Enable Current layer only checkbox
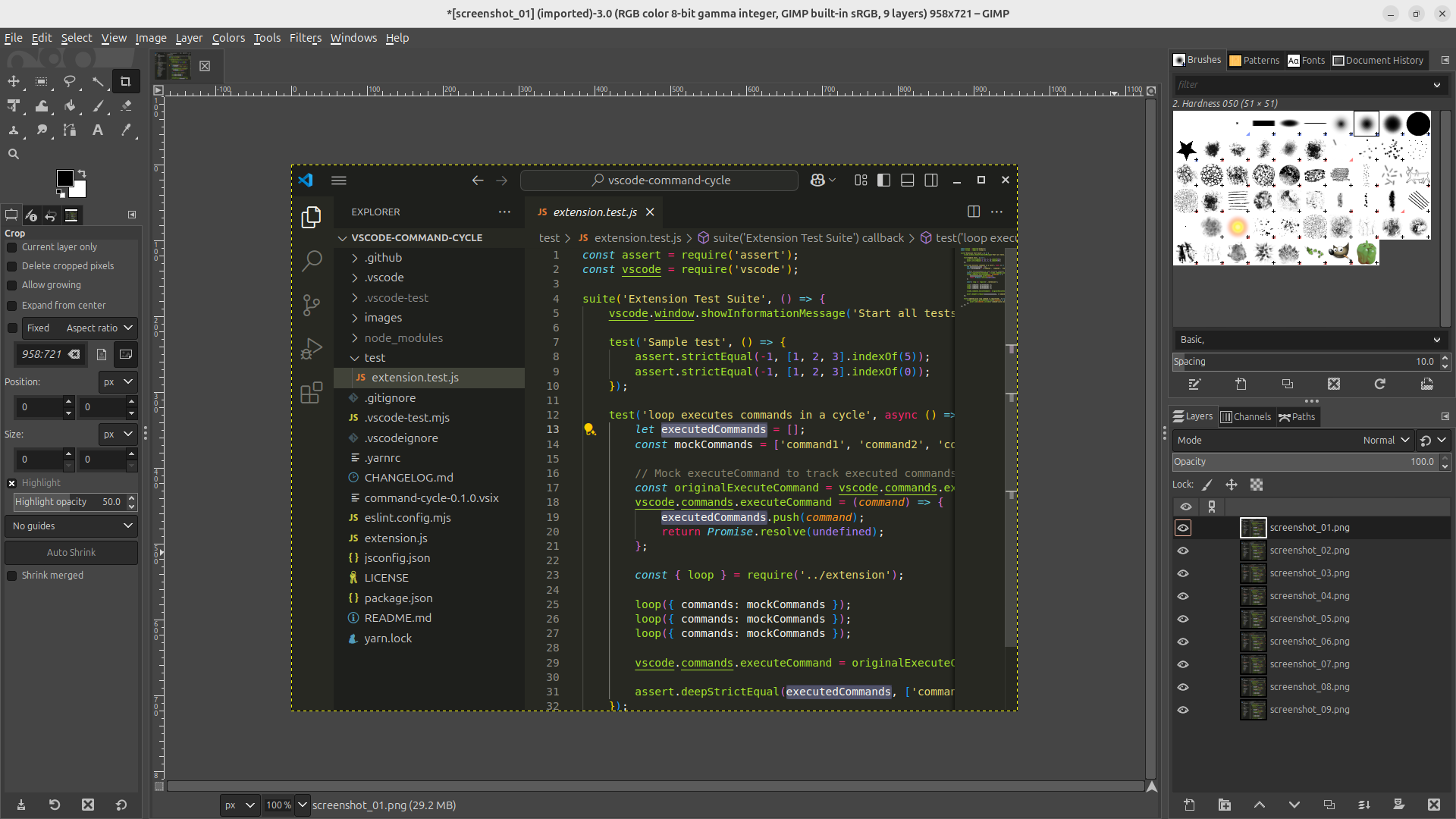The image size is (1456, 819). pos(12,247)
